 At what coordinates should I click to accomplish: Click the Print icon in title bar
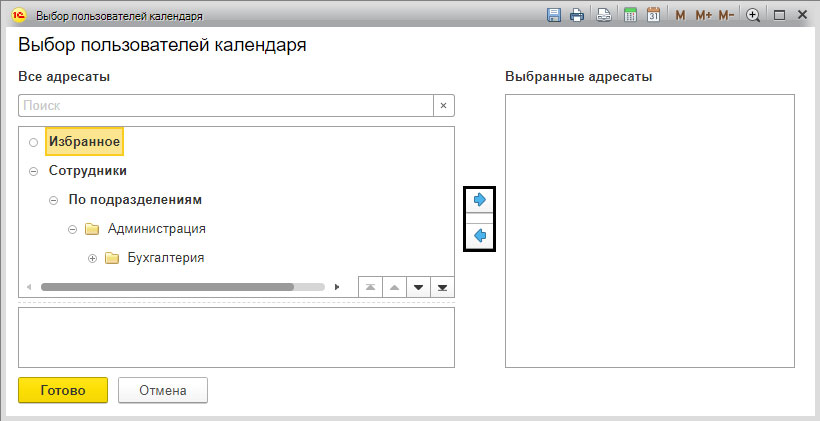(x=577, y=15)
